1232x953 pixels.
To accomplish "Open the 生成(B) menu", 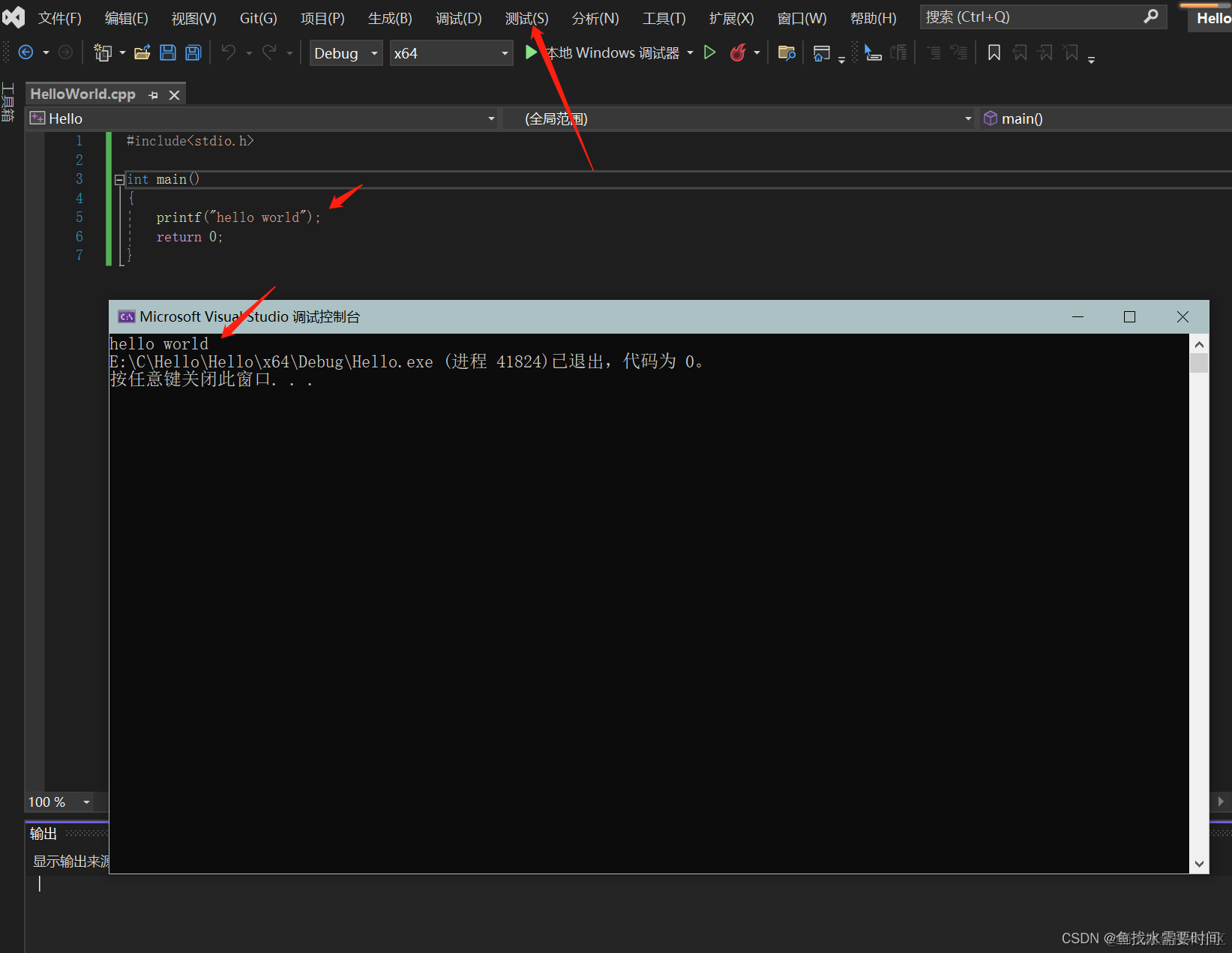I will 390,18.
